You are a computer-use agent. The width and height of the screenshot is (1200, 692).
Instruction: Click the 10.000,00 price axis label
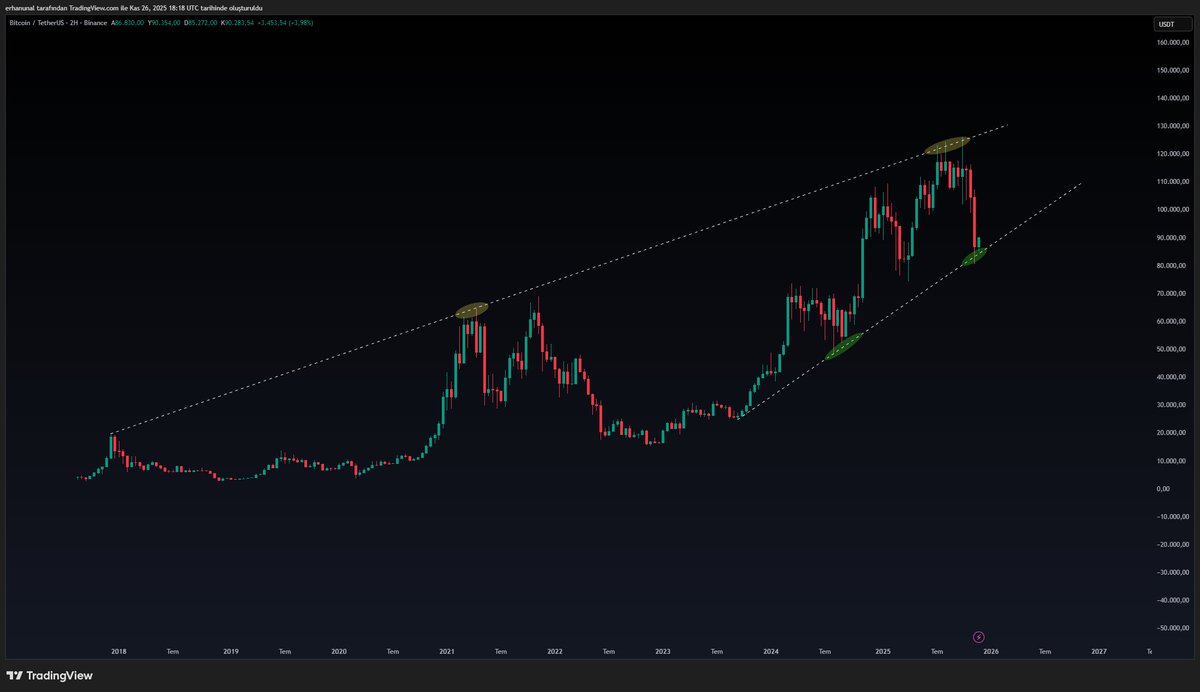[x=1173, y=461]
